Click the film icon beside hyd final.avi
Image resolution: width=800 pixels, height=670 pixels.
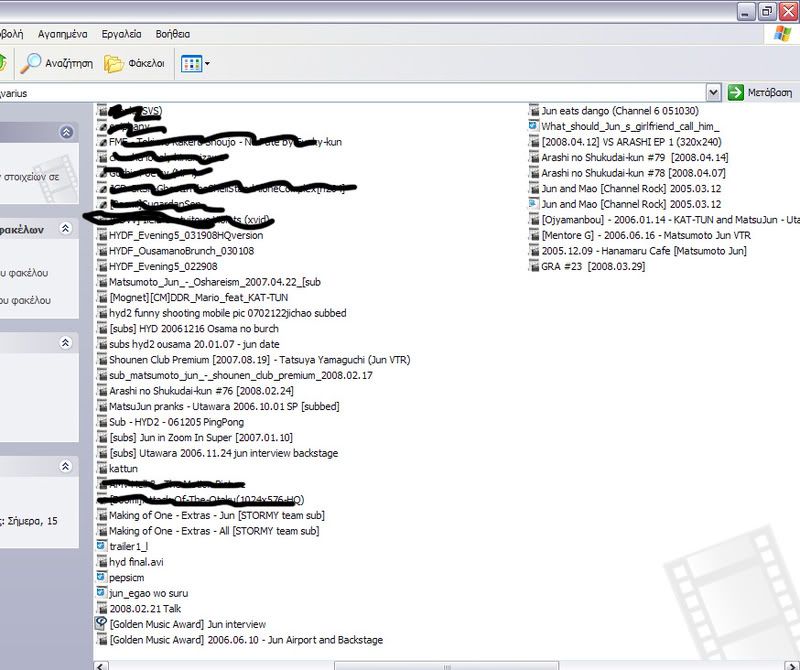(x=100, y=562)
